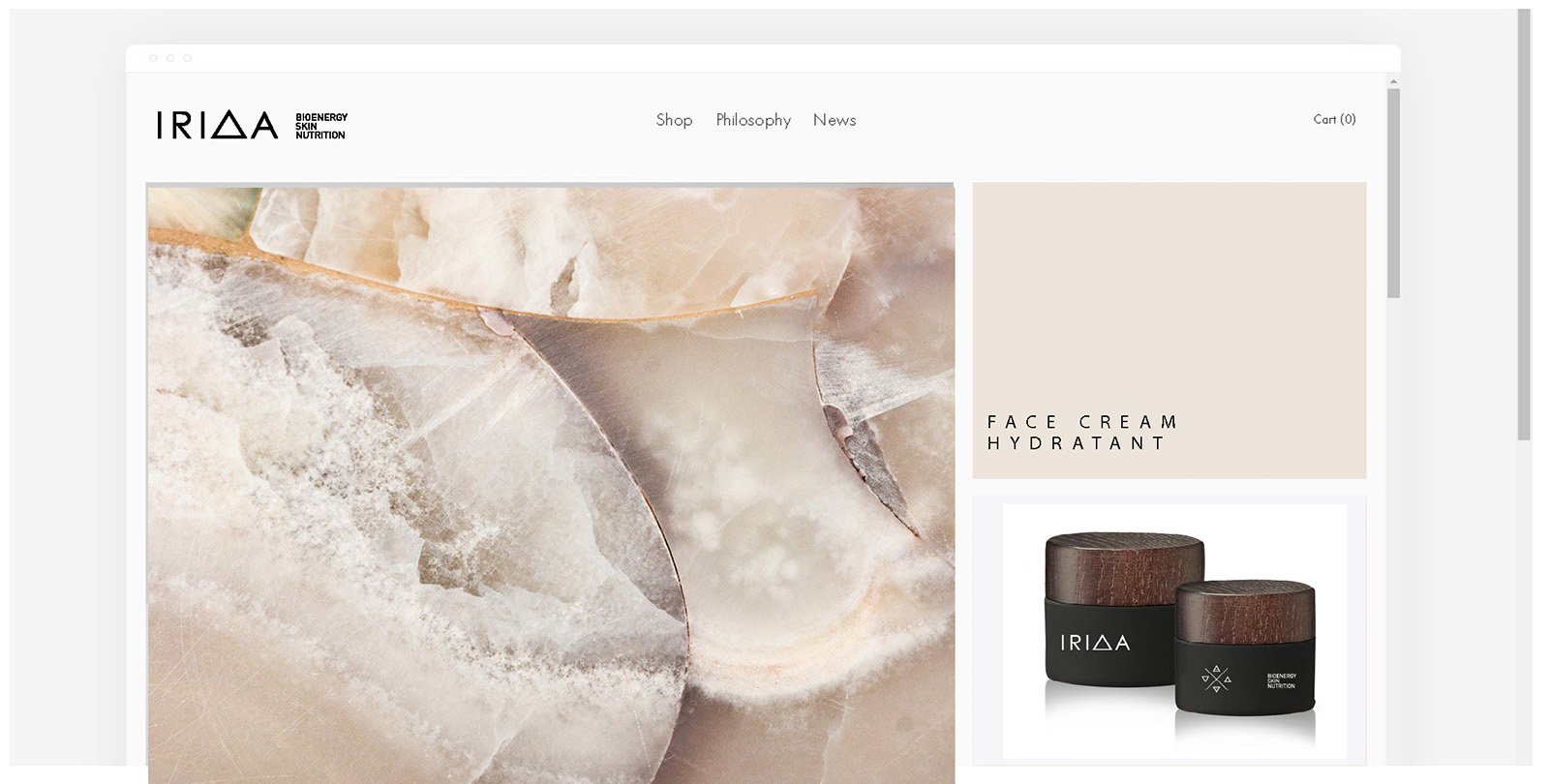View the Cart (0) link
The image size is (1549, 784).
point(1334,119)
